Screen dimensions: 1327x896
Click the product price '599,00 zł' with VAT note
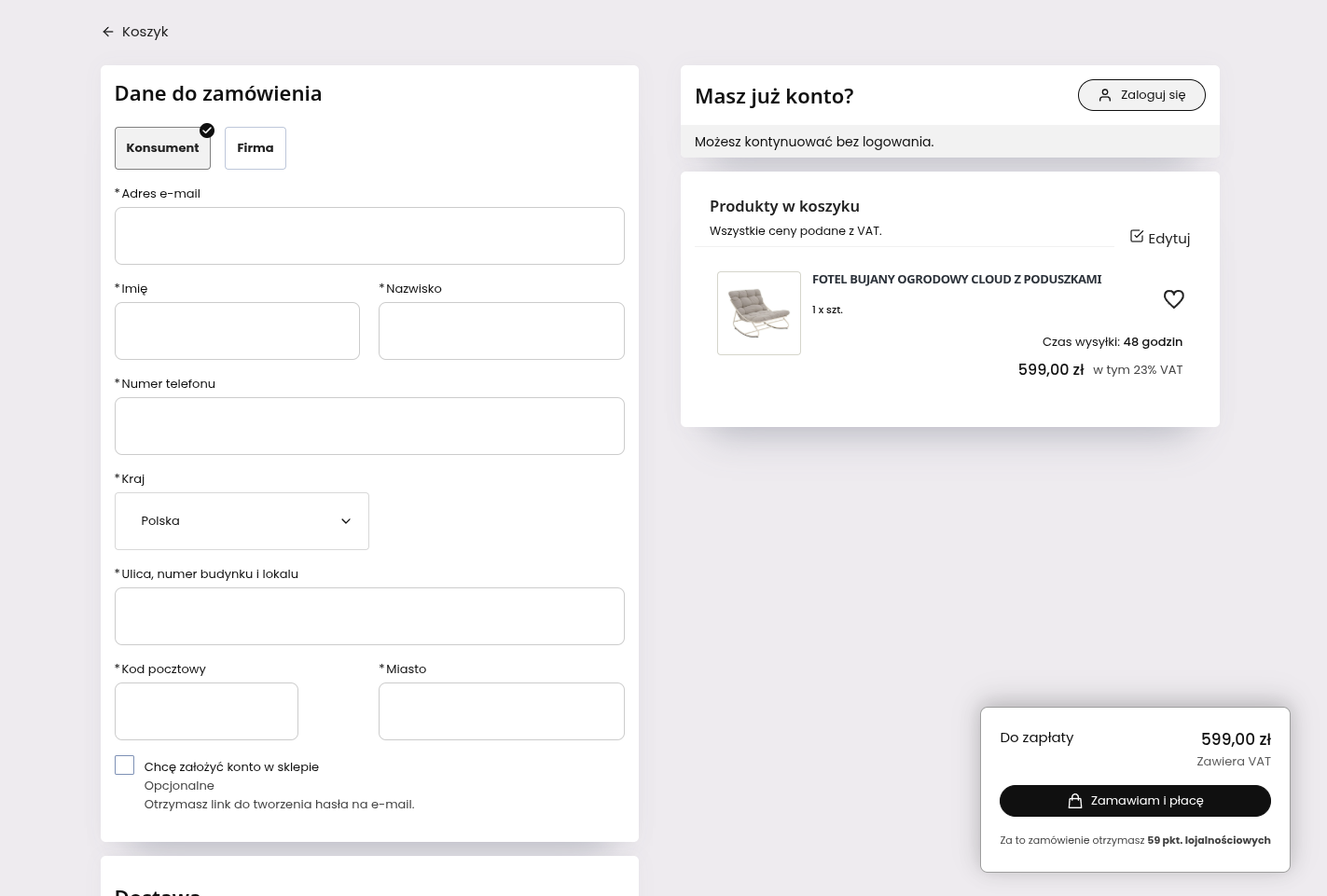tap(1051, 370)
